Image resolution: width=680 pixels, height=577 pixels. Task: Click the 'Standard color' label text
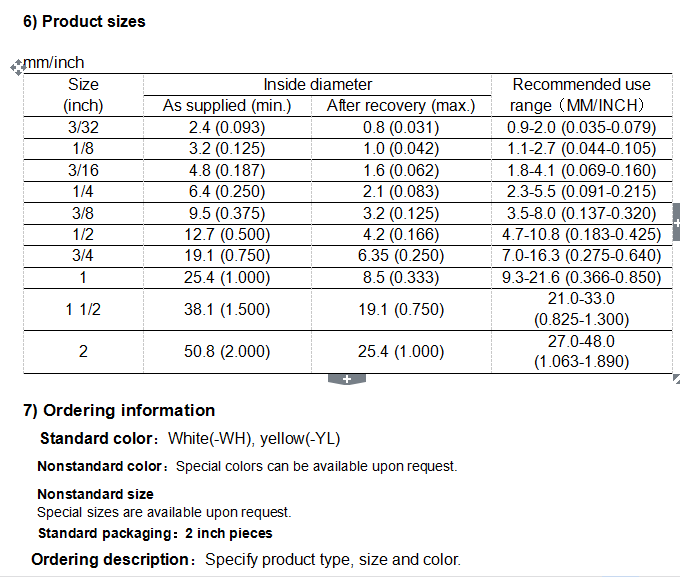[98, 438]
